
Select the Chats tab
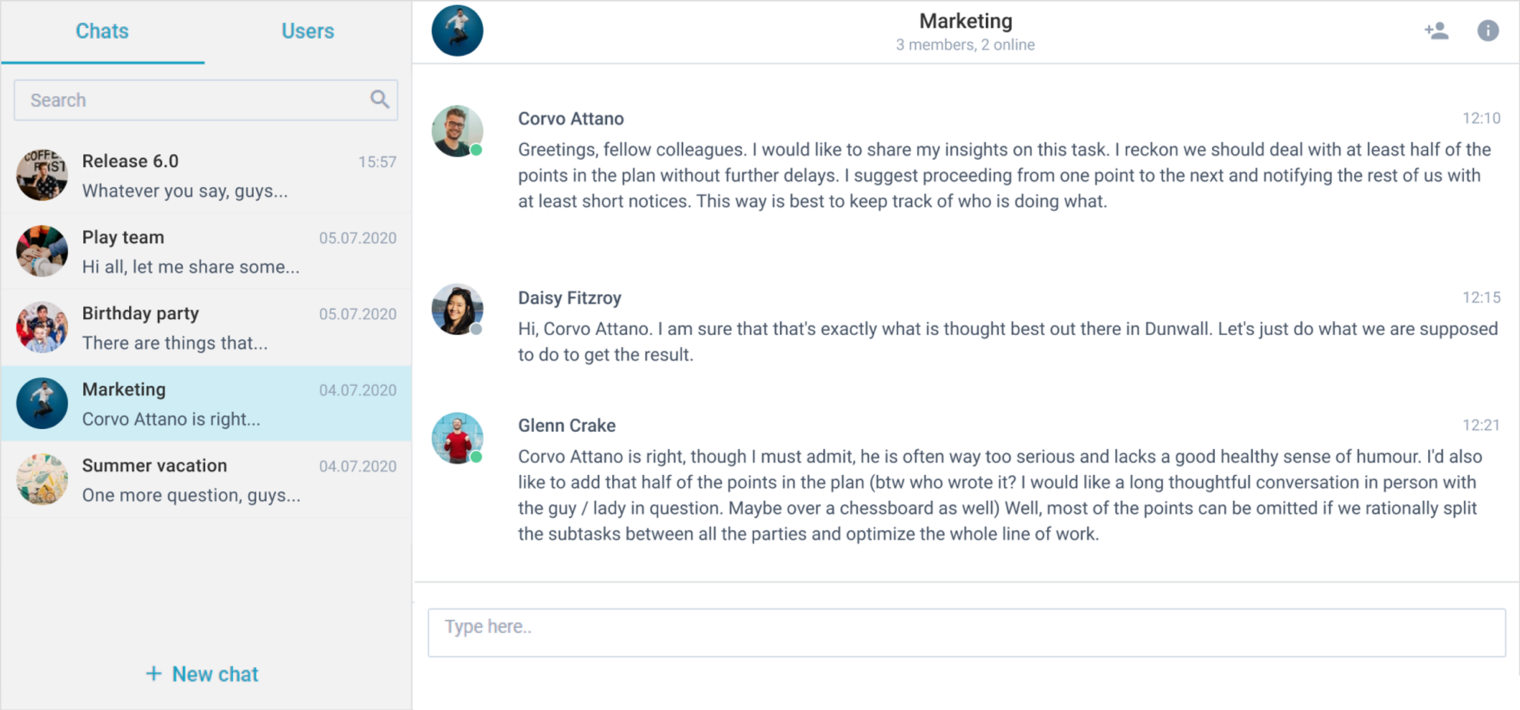pos(101,31)
